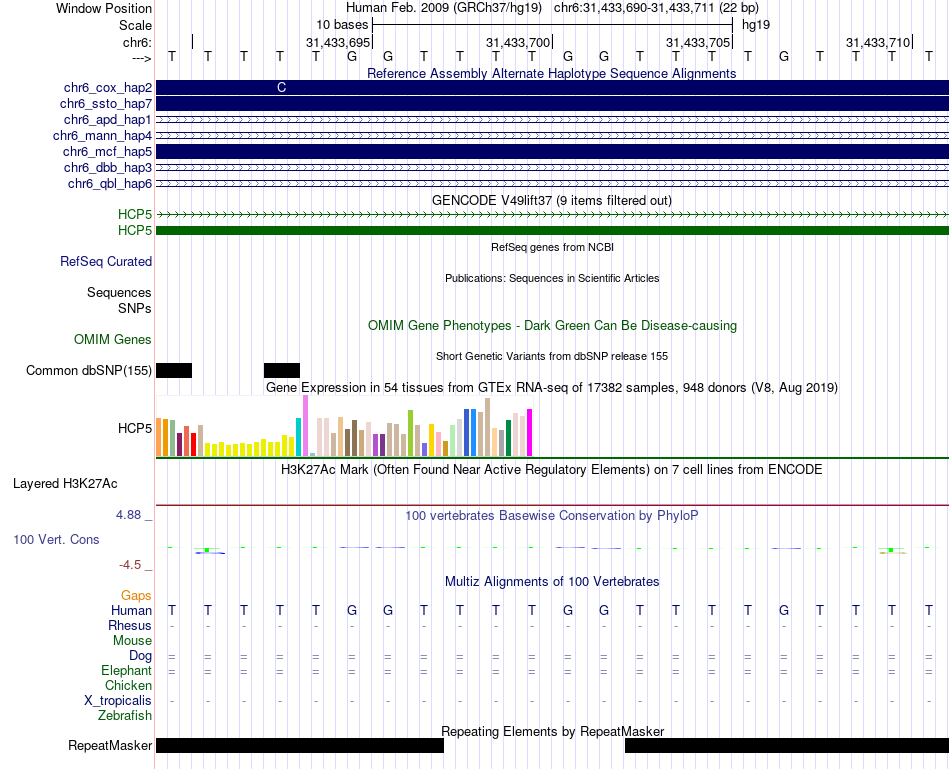The height and width of the screenshot is (769, 950).
Task: Select the chr6_mcf_hap5 label
Action: tap(107, 151)
